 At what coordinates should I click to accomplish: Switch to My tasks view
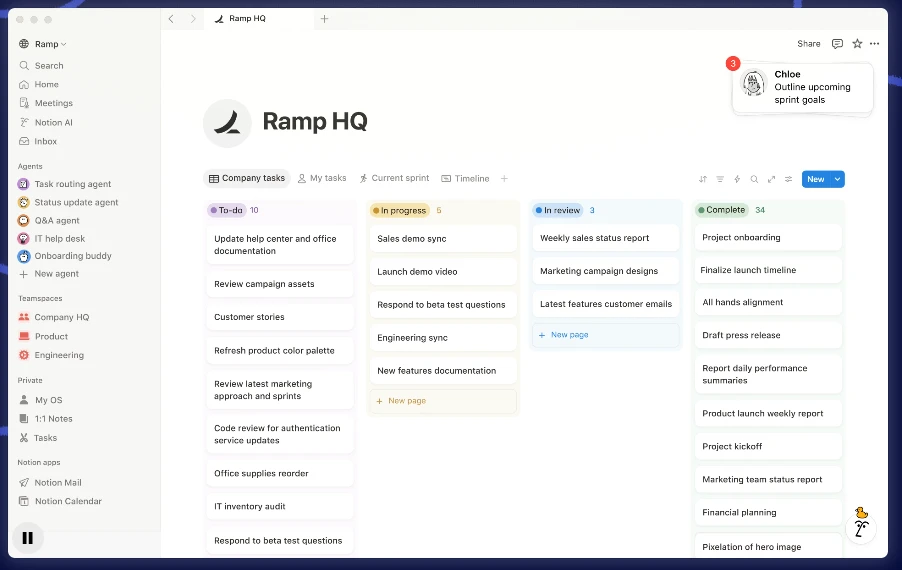click(322, 179)
